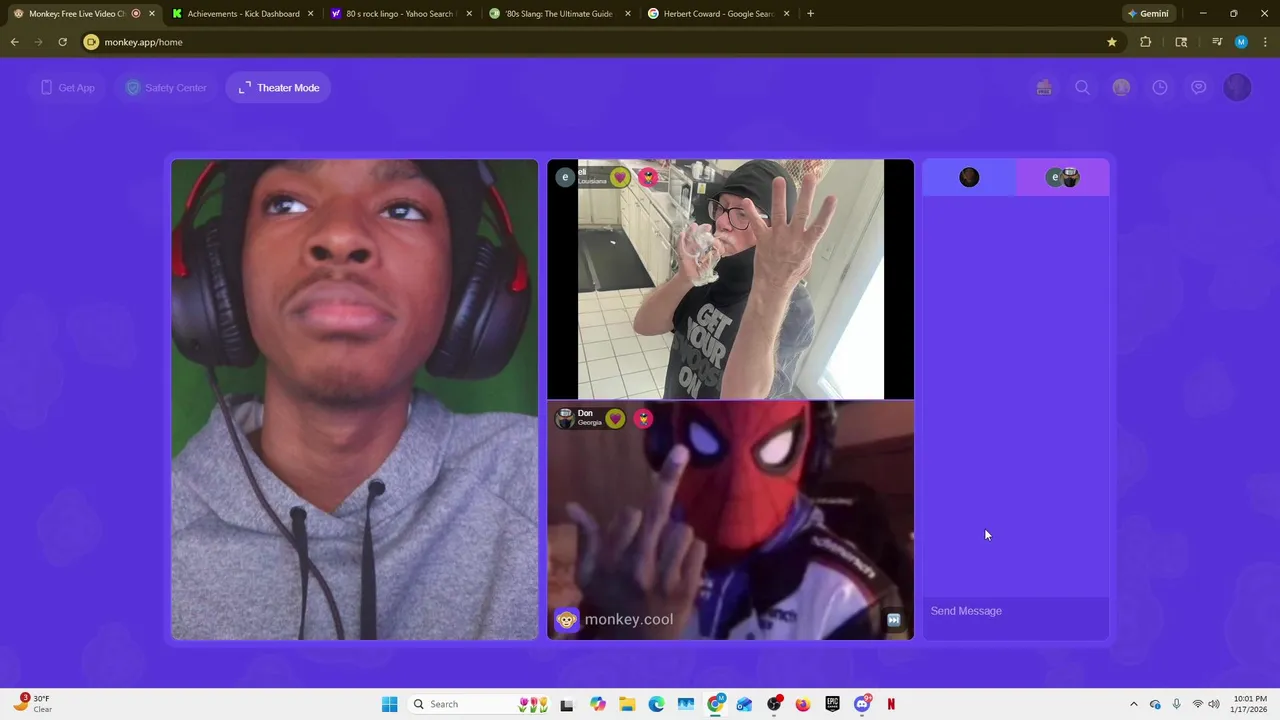This screenshot has width=1280, height=720.
Task: Open Chrome extensions puzzle icon
Action: click(x=1146, y=42)
